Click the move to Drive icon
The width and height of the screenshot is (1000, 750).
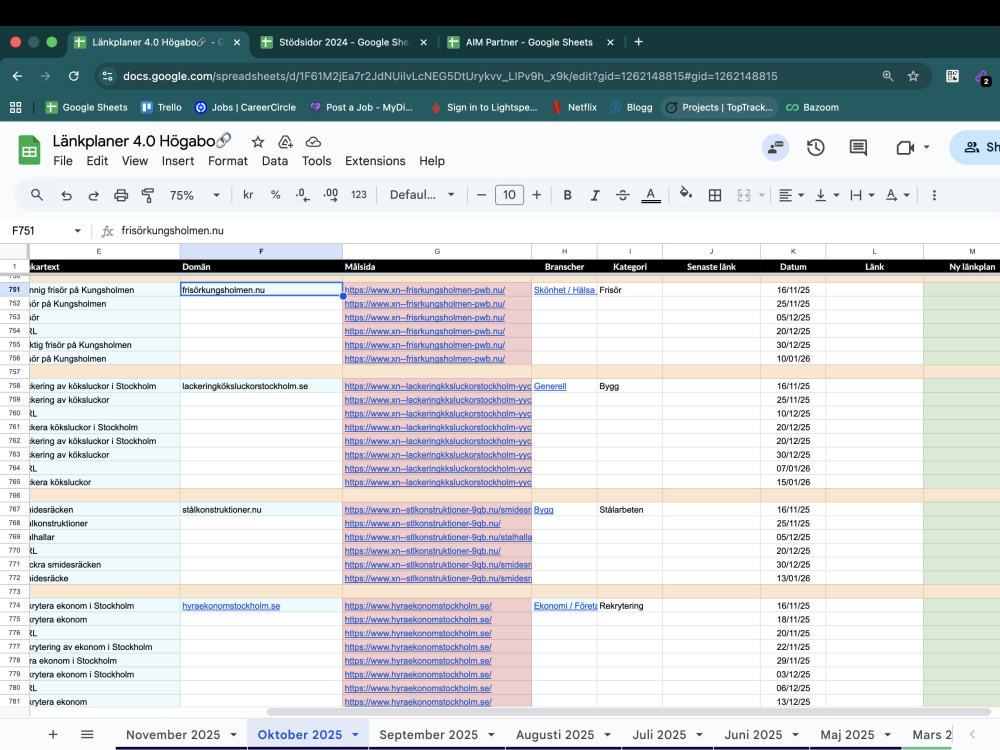[x=285, y=142]
